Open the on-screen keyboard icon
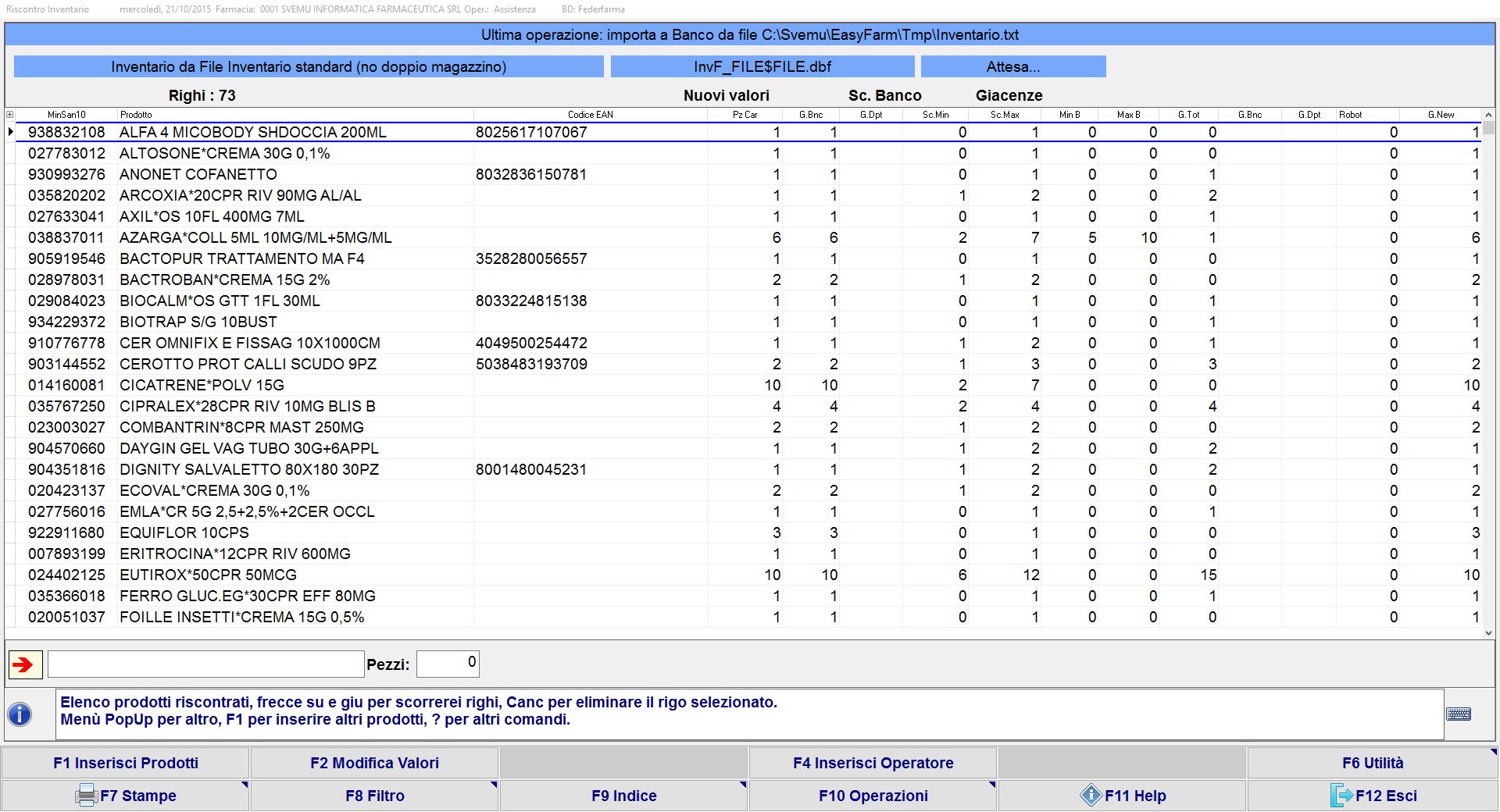1500x812 pixels. click(1458, 714)
